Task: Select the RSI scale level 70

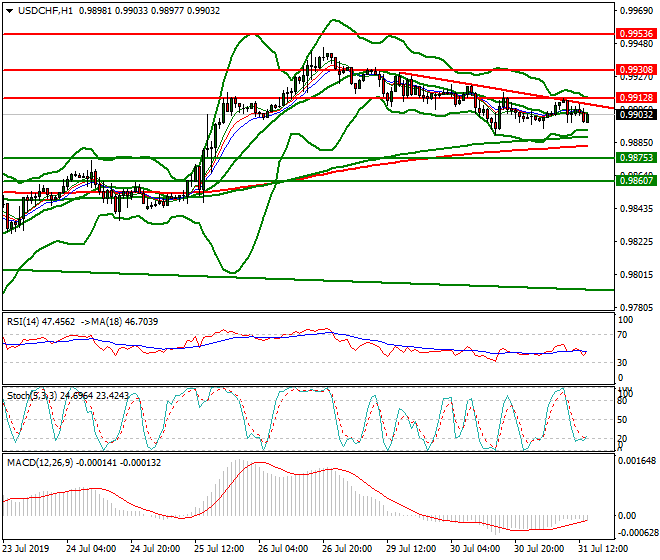Action: pyautogui.click(x=622, y=335)
